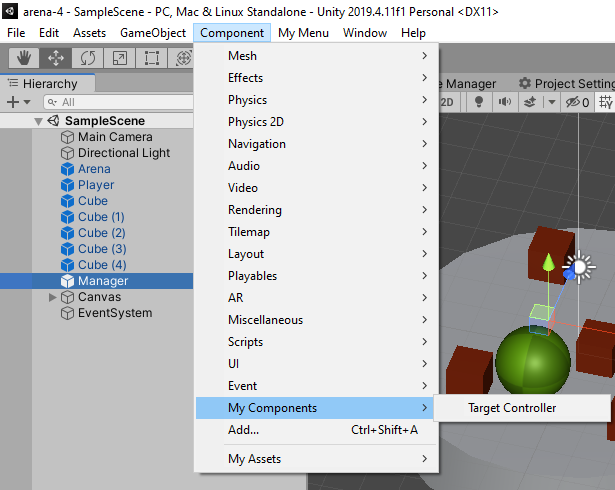Open the Assets menu
Screen dimensions: 615x490
(89, 33)
